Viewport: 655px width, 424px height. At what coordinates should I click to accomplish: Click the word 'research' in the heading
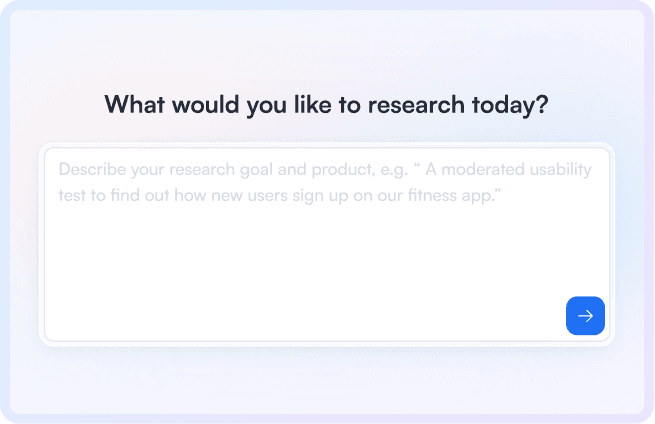pos(416,105)
